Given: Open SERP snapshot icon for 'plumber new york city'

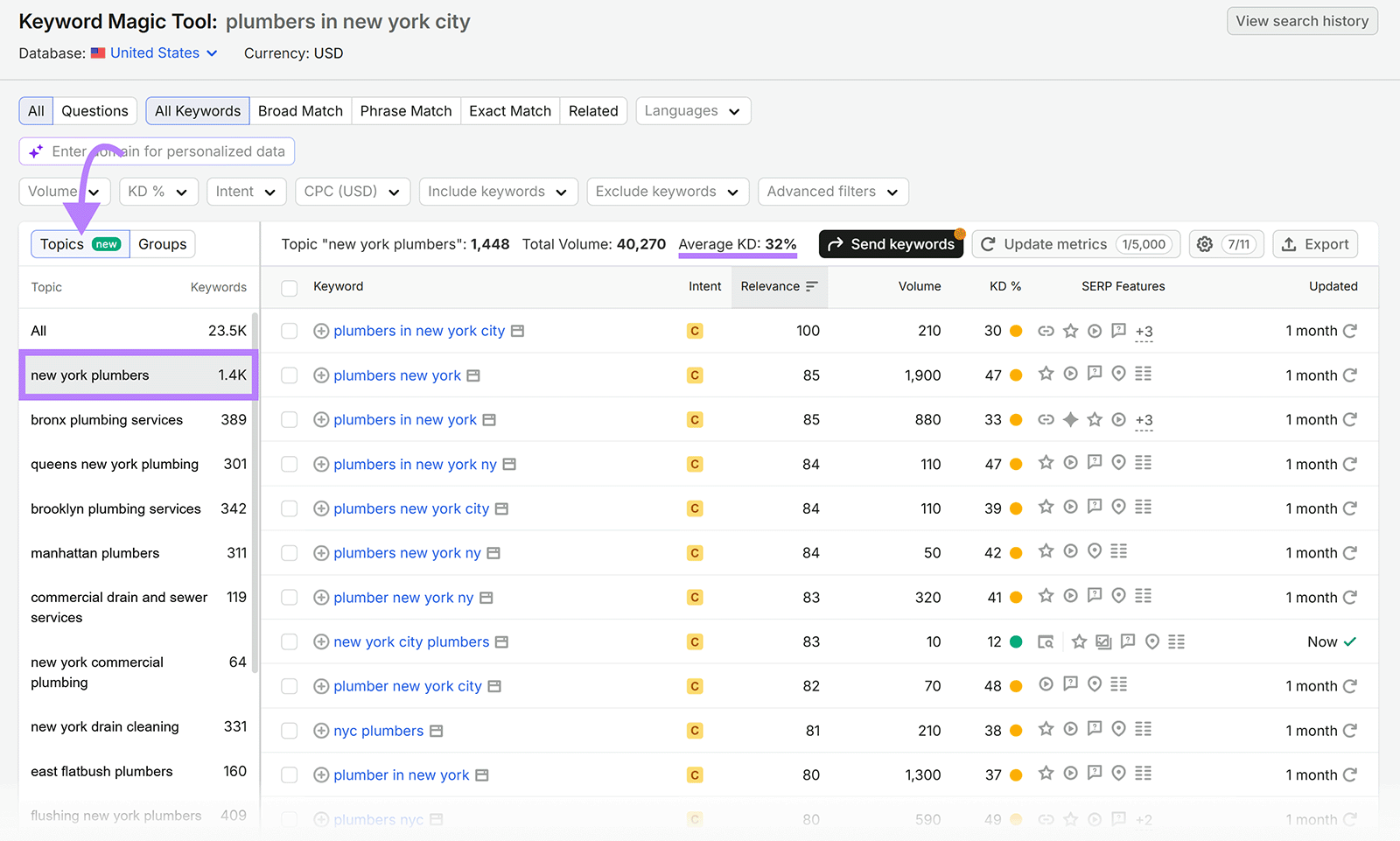Looking at the screenshot, I should (494, 686).
